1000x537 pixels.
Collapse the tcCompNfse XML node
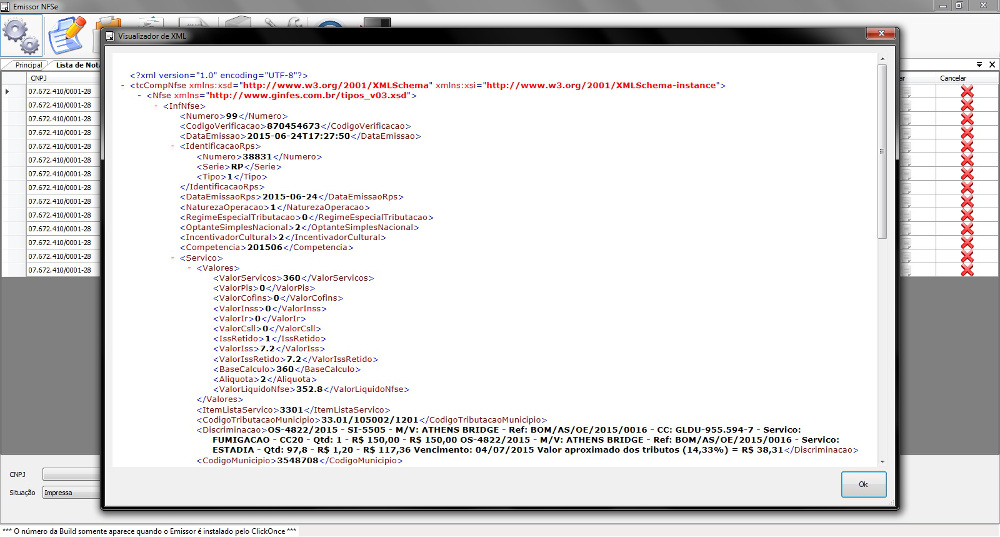click(122, 85)
